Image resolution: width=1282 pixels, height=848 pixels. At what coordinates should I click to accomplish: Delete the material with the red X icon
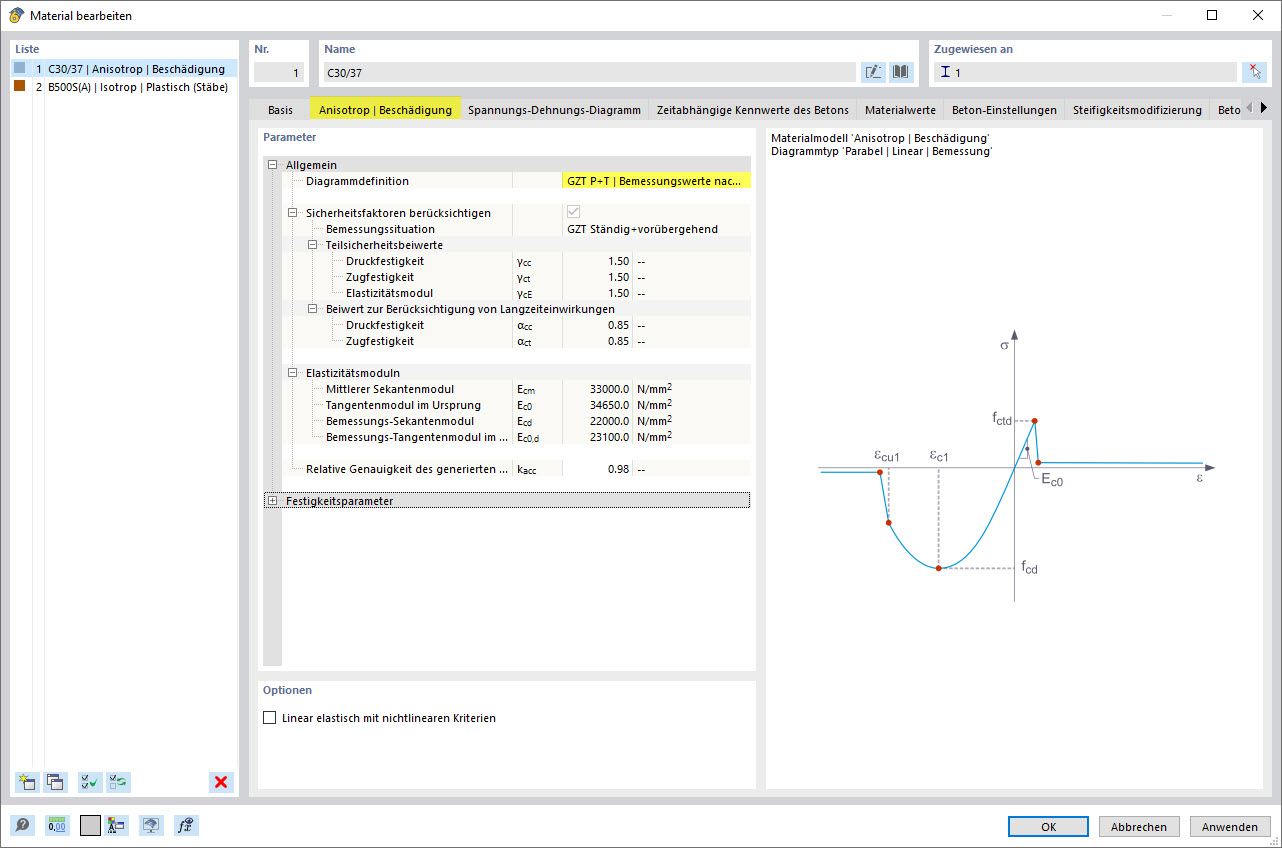pos(221,782)
